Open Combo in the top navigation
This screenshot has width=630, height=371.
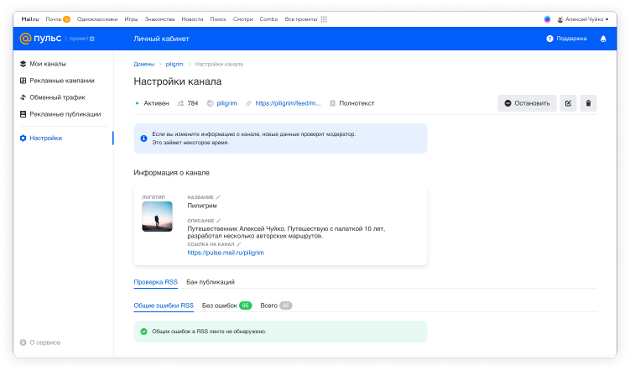pos(269,19)
